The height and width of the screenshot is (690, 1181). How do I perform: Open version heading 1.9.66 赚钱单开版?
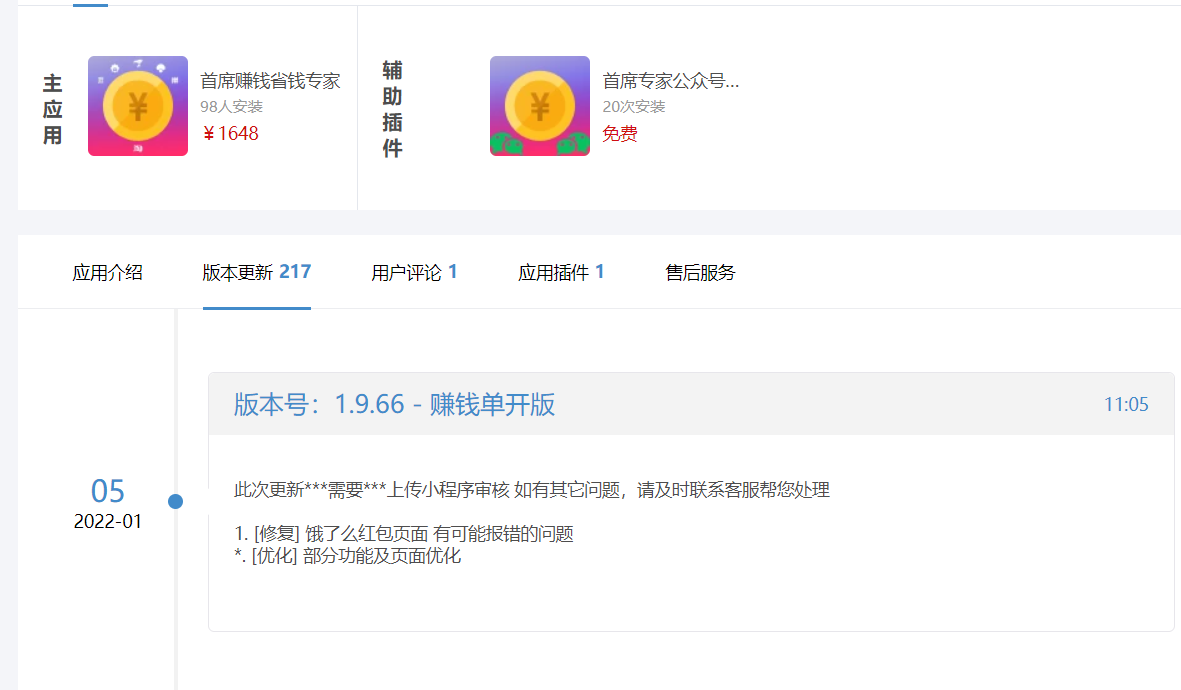point(394,404)
